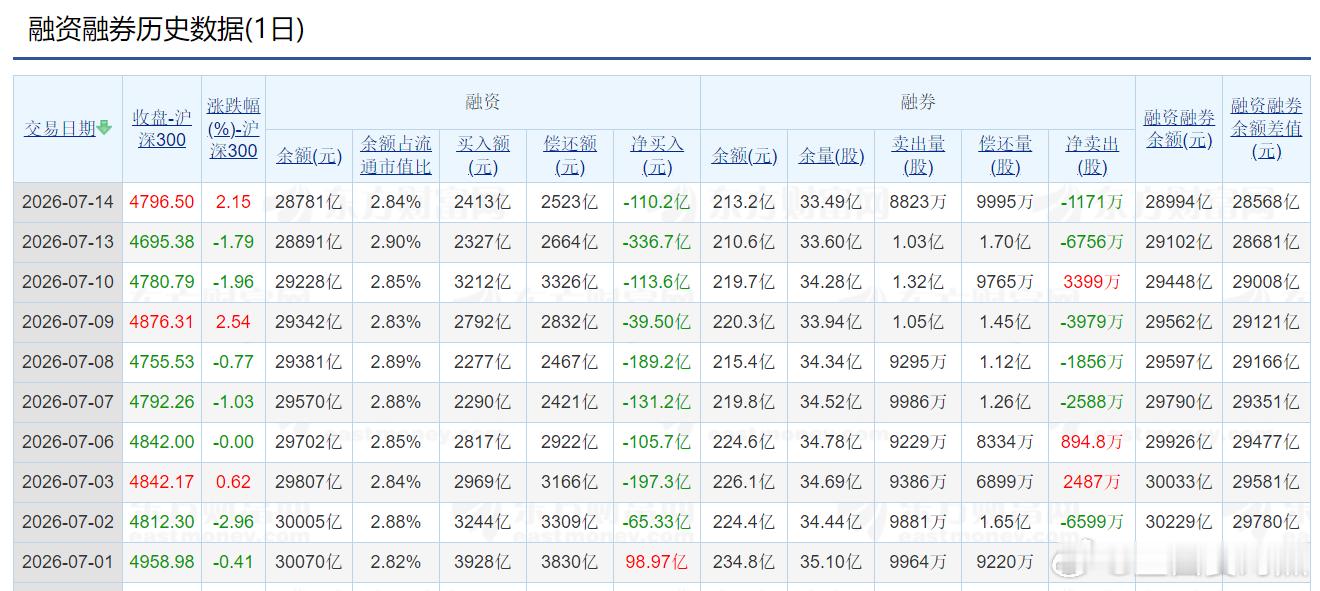Click closing value 4958.98
The height and width of the screenshot is (591, 1320).
[162, 562]
